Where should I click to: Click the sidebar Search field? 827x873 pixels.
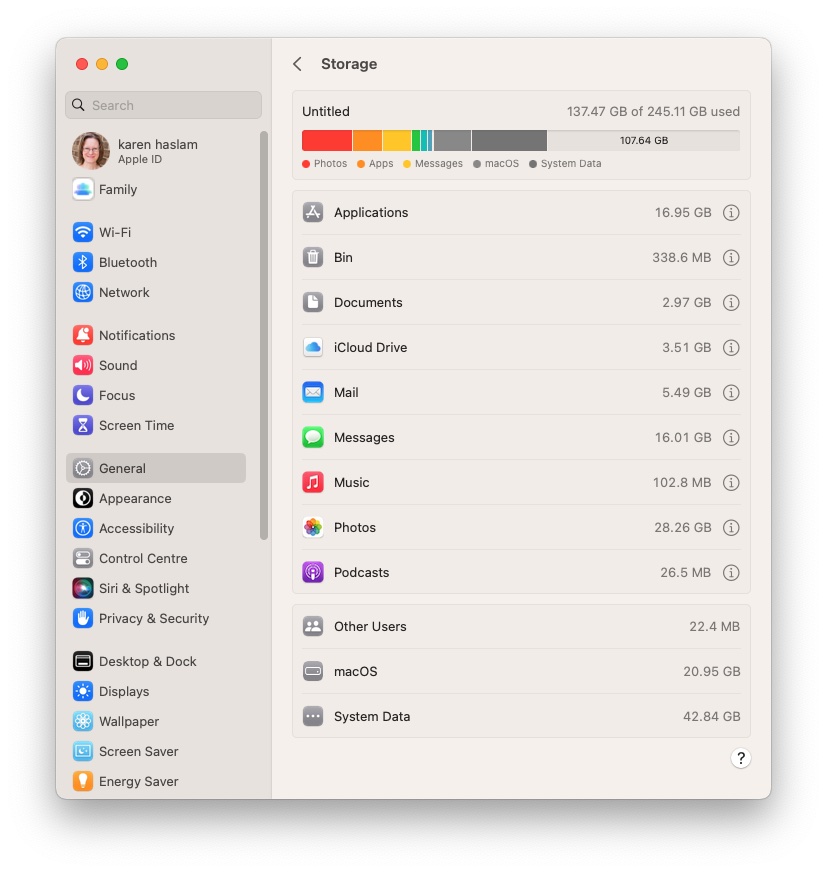point(163,105)
